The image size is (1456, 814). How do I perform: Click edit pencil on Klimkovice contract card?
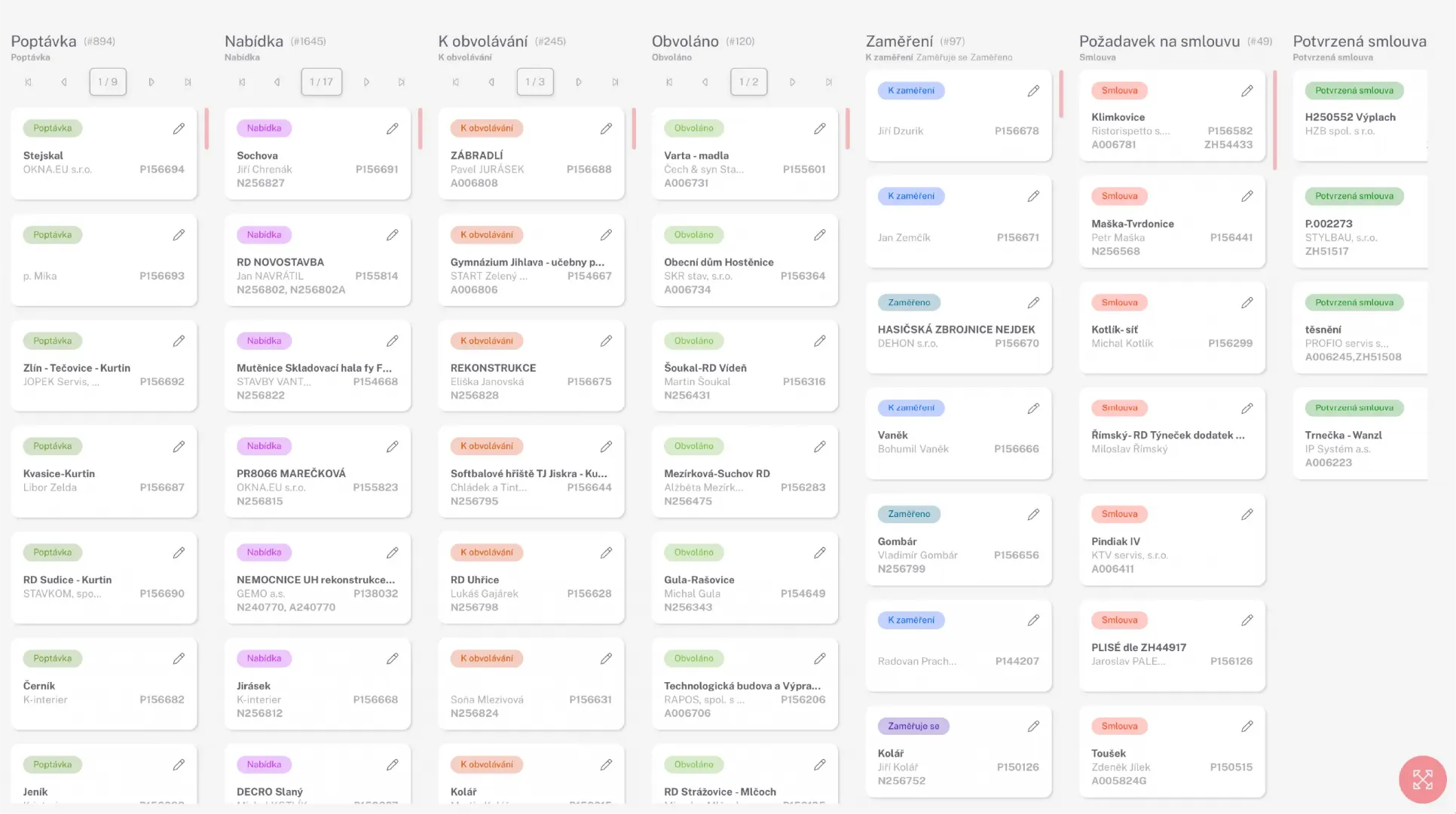[1246, 91]
